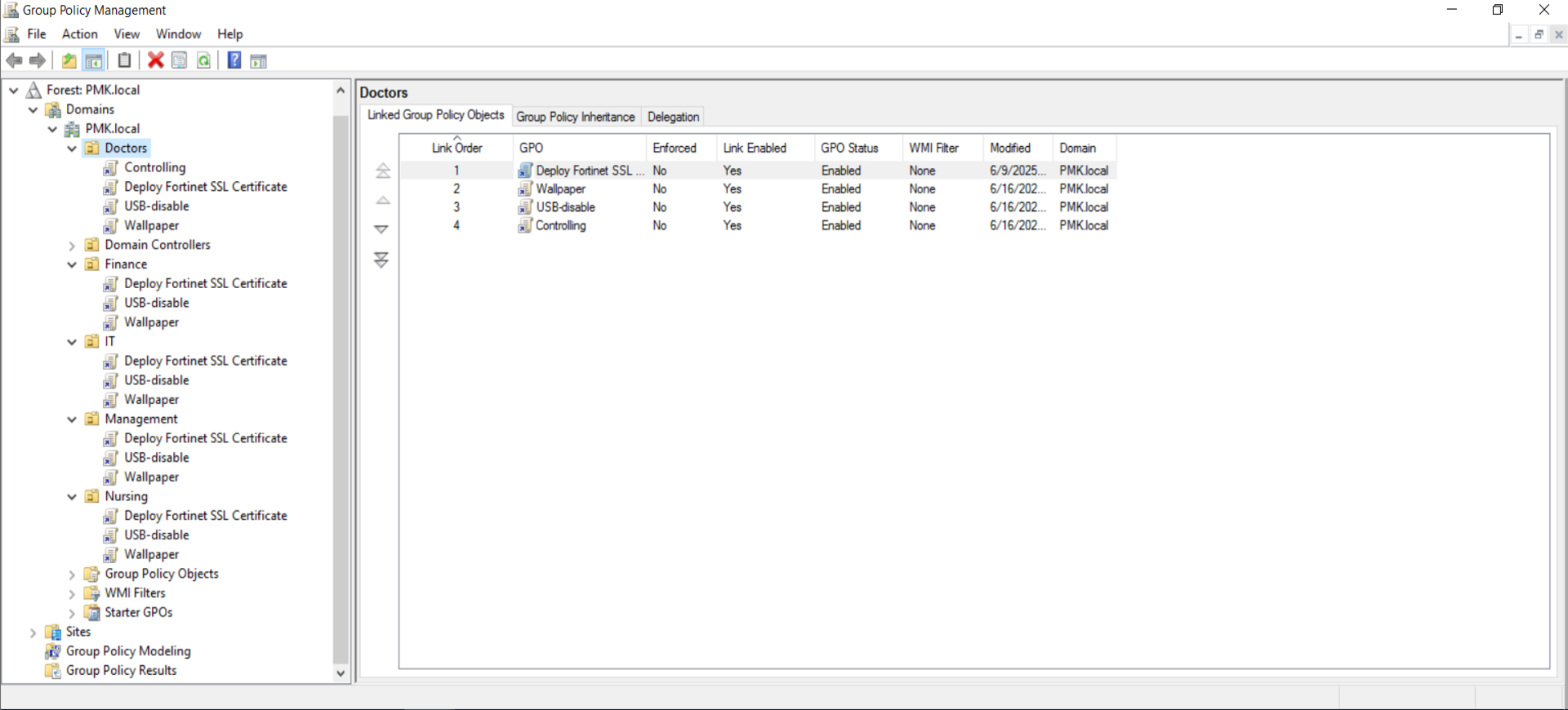The image size is (1568, 710).
Task: Click the Properties toolbar icon
Action: click(x=180, y=60)
